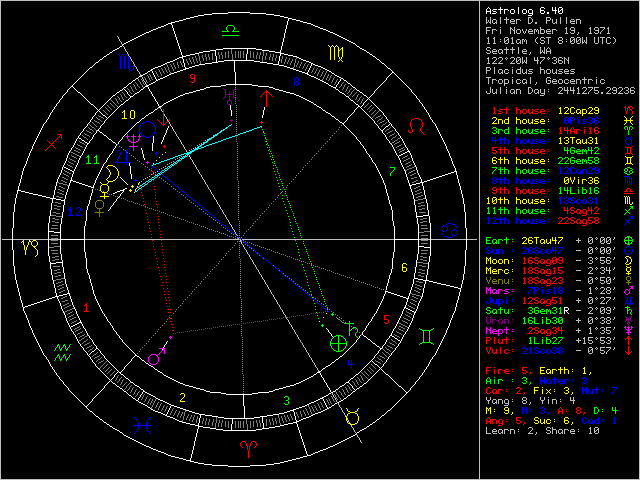Select the 'Placidus houses' line
The image size is (640, 480).
[530, 71]
